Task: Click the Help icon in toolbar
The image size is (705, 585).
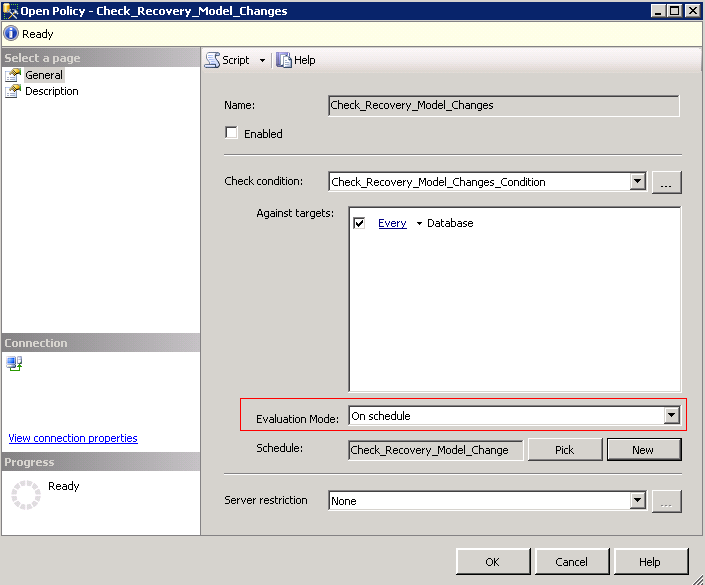Action: click(x=284, y=60)
